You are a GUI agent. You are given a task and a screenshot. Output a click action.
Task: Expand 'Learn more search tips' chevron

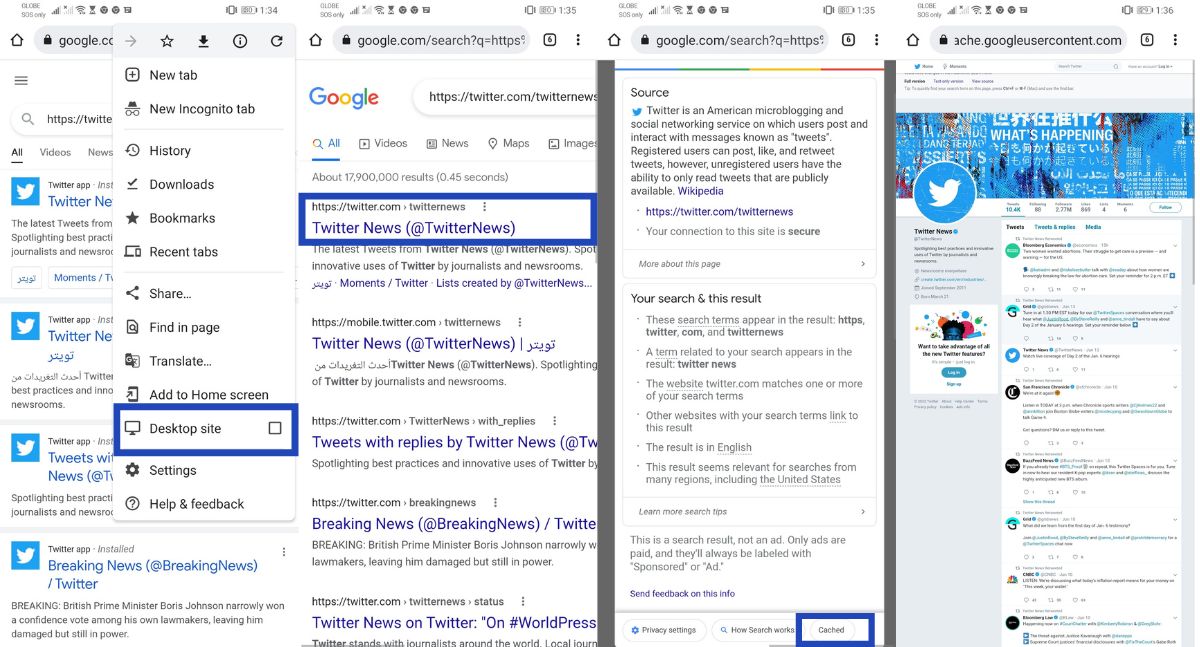(x=862, y=512)
